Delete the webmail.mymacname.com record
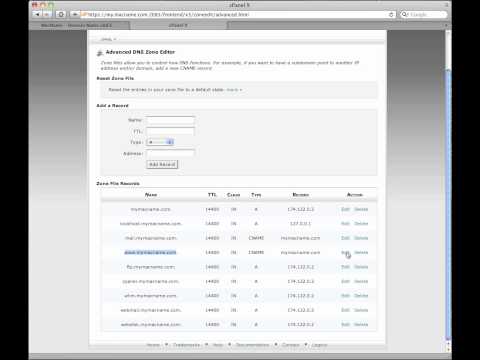Screen dimensions: 480x360 (x=361, y=310)
